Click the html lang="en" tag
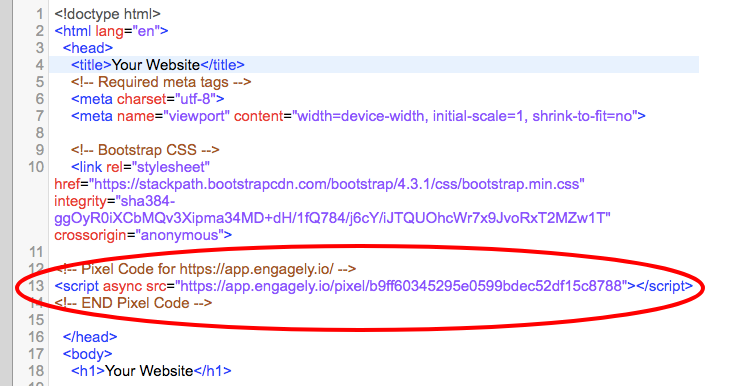This screenshot has width=734, height=386. (x=111, y=31)
